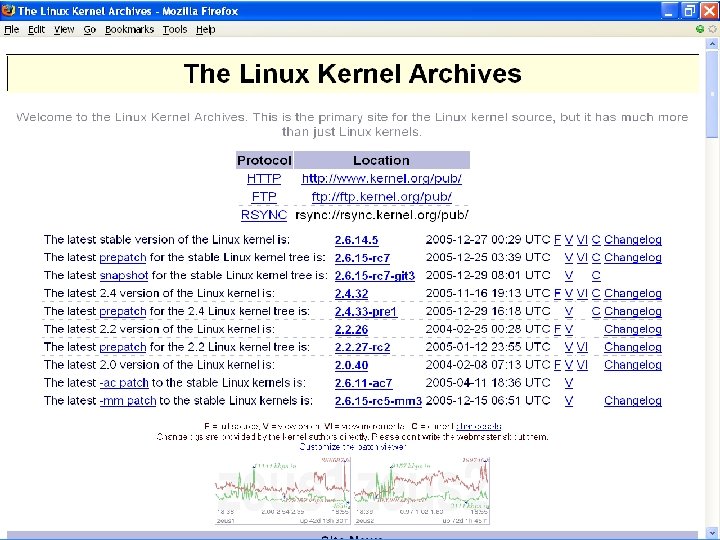Screen dimensions: 720x540
Task: Open the 2.2.27-rc2 prepatch link
Action: point(362,348)
